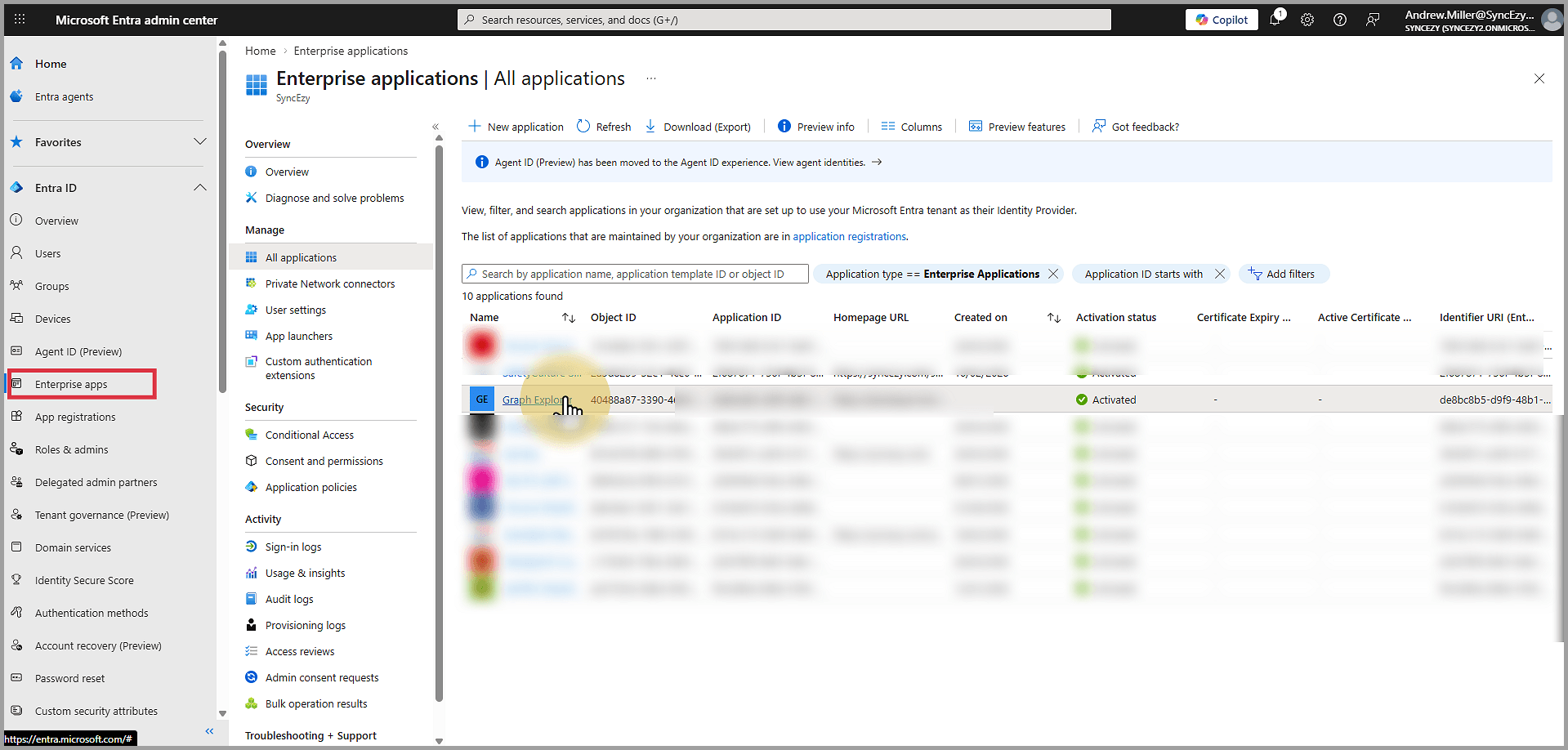The height and width of the screenshot is (750, 1568).
Task: Remove the Application type filter
Action: (x=1053, y=274)
